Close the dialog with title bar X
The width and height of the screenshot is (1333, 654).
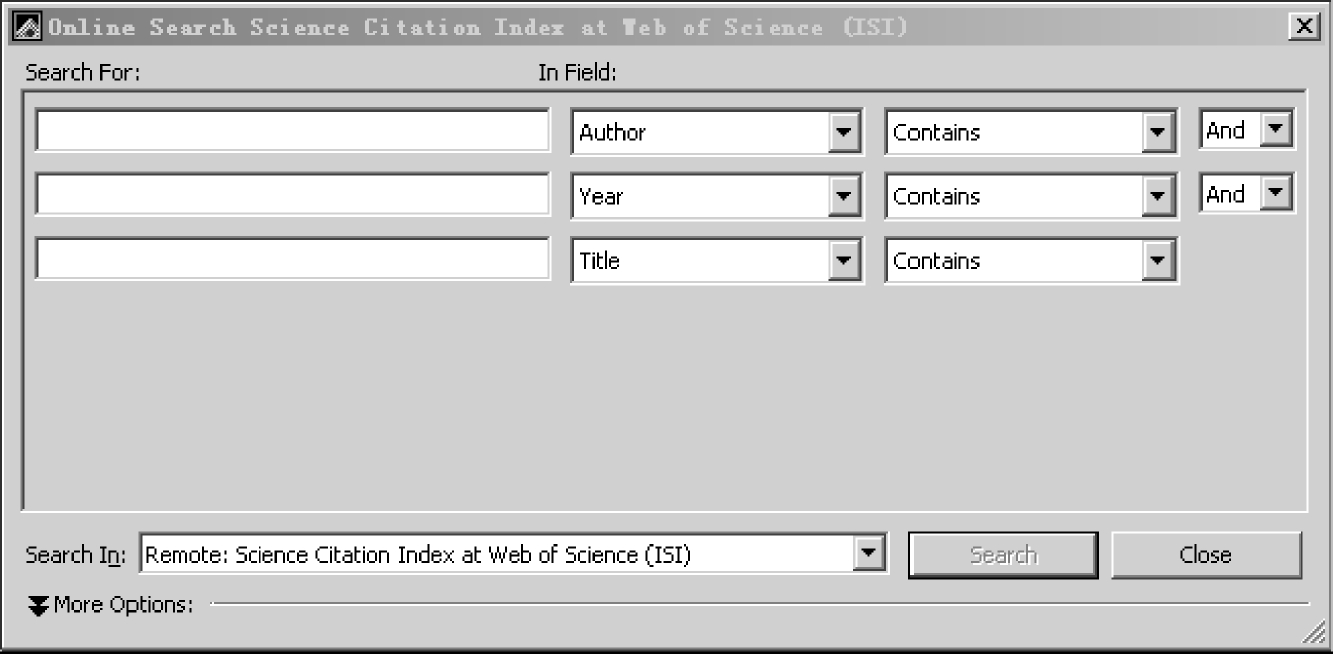(x=1304, y=27)
